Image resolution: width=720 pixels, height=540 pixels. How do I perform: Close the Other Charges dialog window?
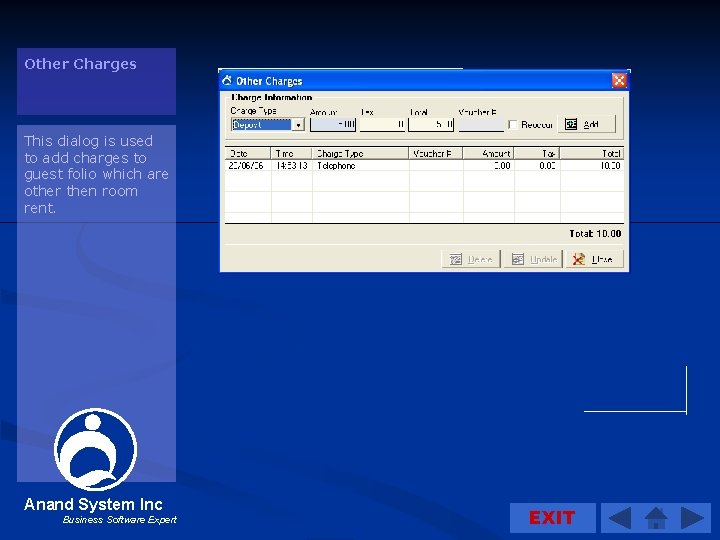pos(619,81)
